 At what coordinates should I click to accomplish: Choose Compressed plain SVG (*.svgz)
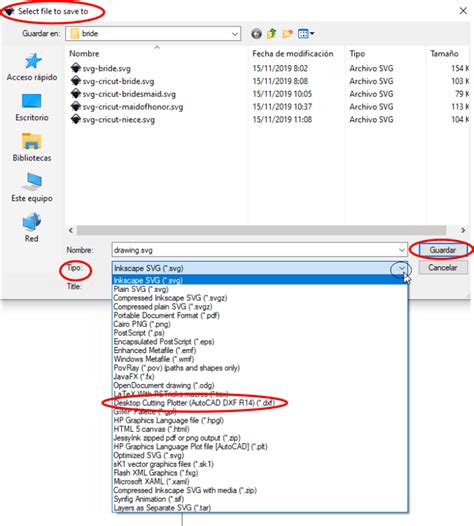[260, 306]
